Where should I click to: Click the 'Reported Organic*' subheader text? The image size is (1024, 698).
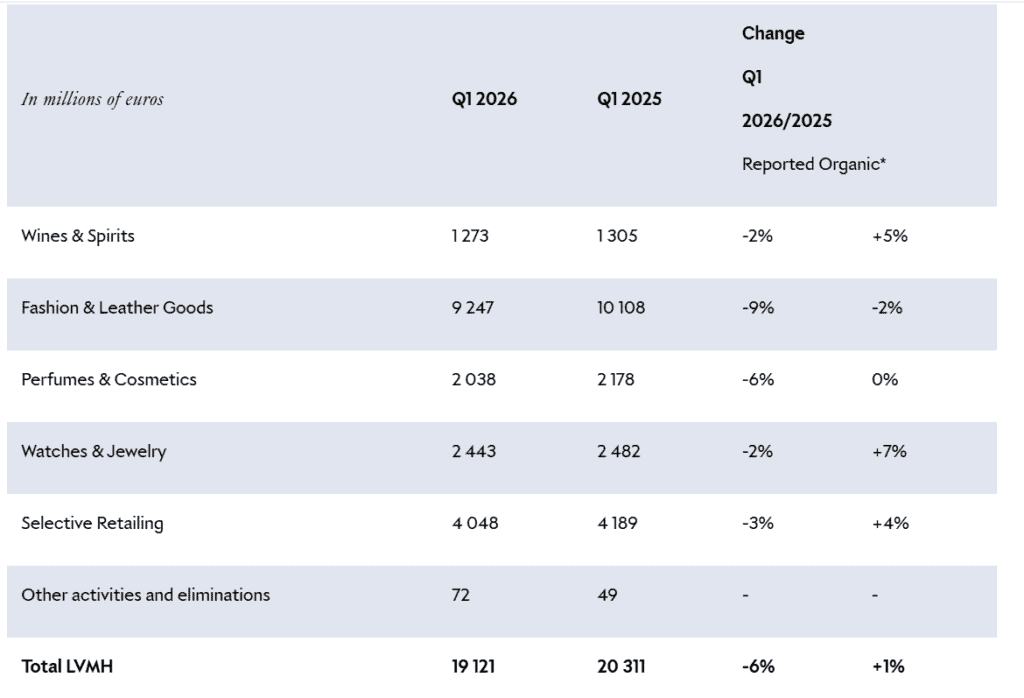coord(813,164)
